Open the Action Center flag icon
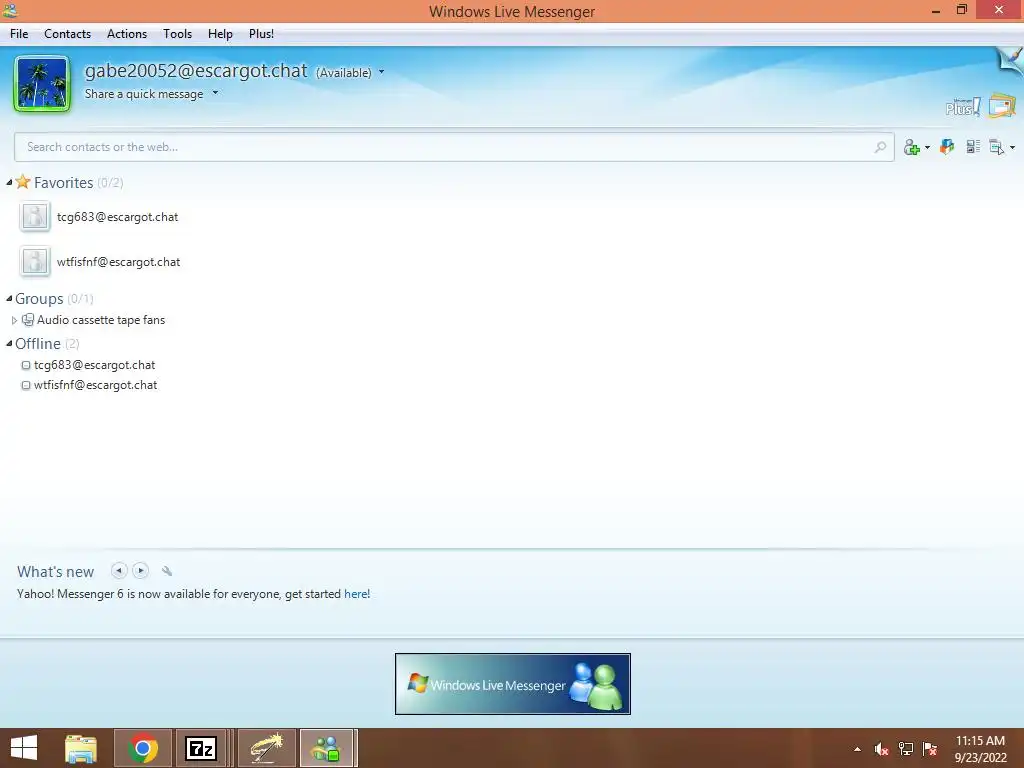 click(x=930, y=749)
